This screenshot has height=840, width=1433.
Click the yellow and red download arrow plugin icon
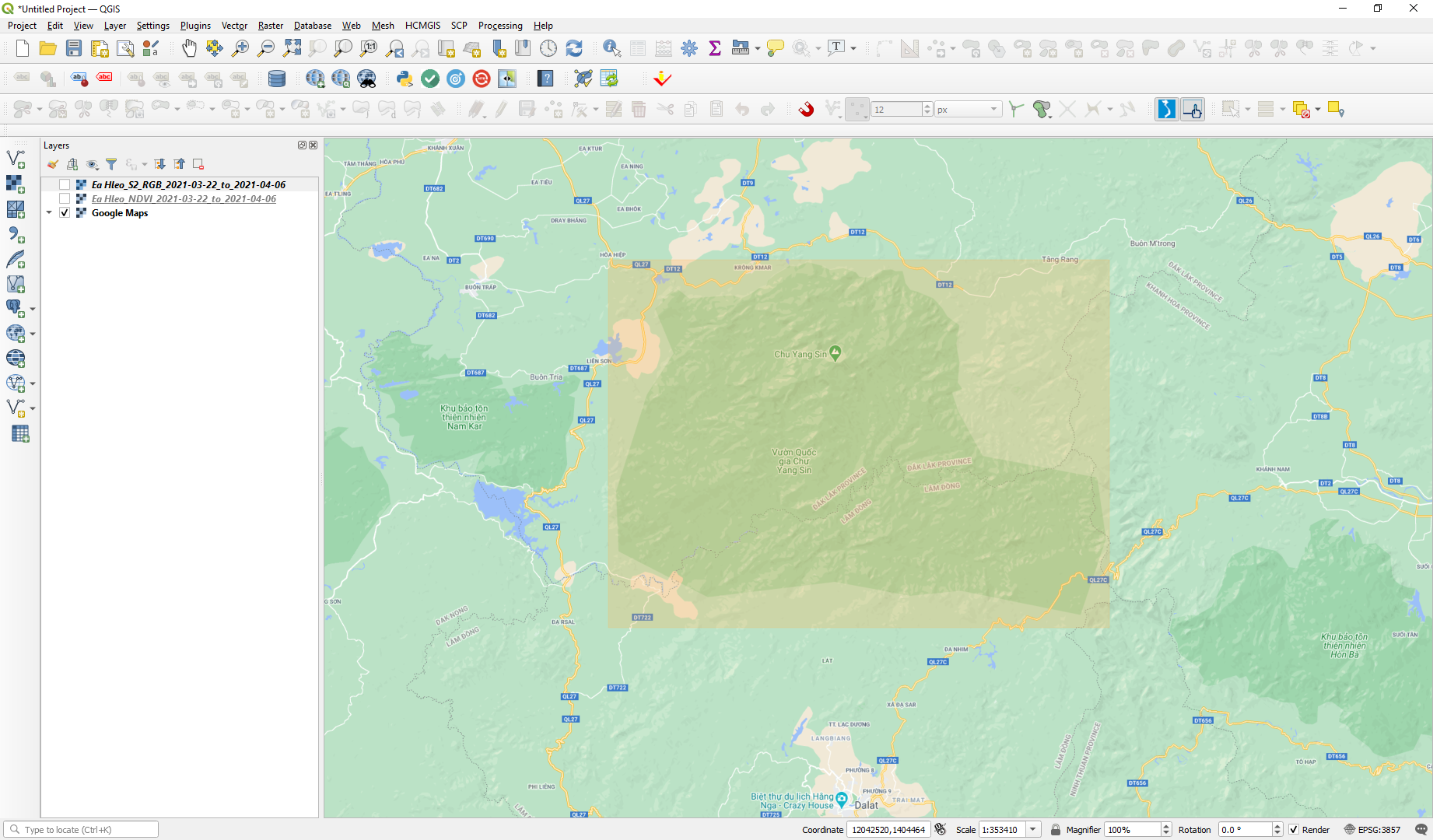click(662, 79)
